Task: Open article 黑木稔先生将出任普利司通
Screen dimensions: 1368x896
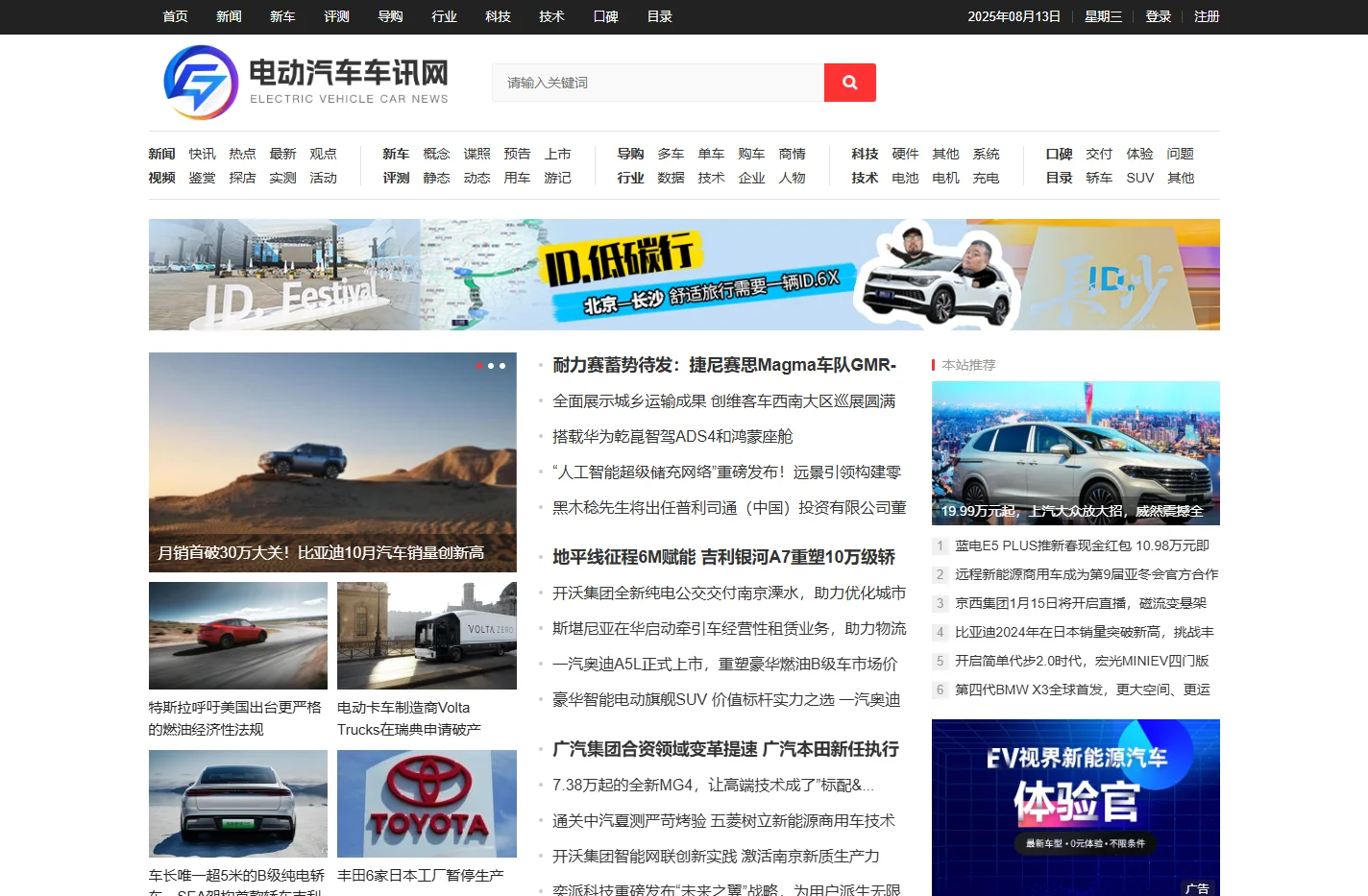Action: (x=729, y=507)
